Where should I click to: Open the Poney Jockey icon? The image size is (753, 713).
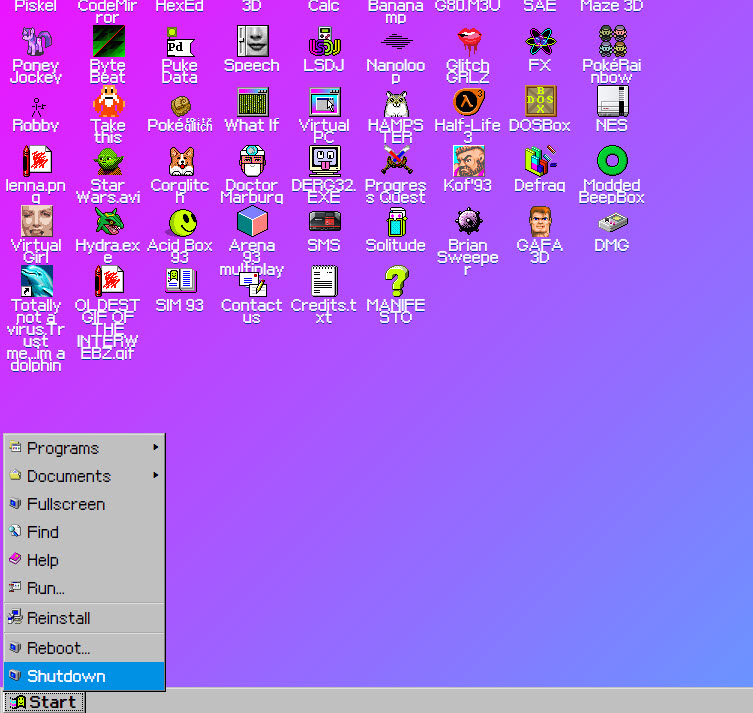pyautogui.click(x=36, y=43)
